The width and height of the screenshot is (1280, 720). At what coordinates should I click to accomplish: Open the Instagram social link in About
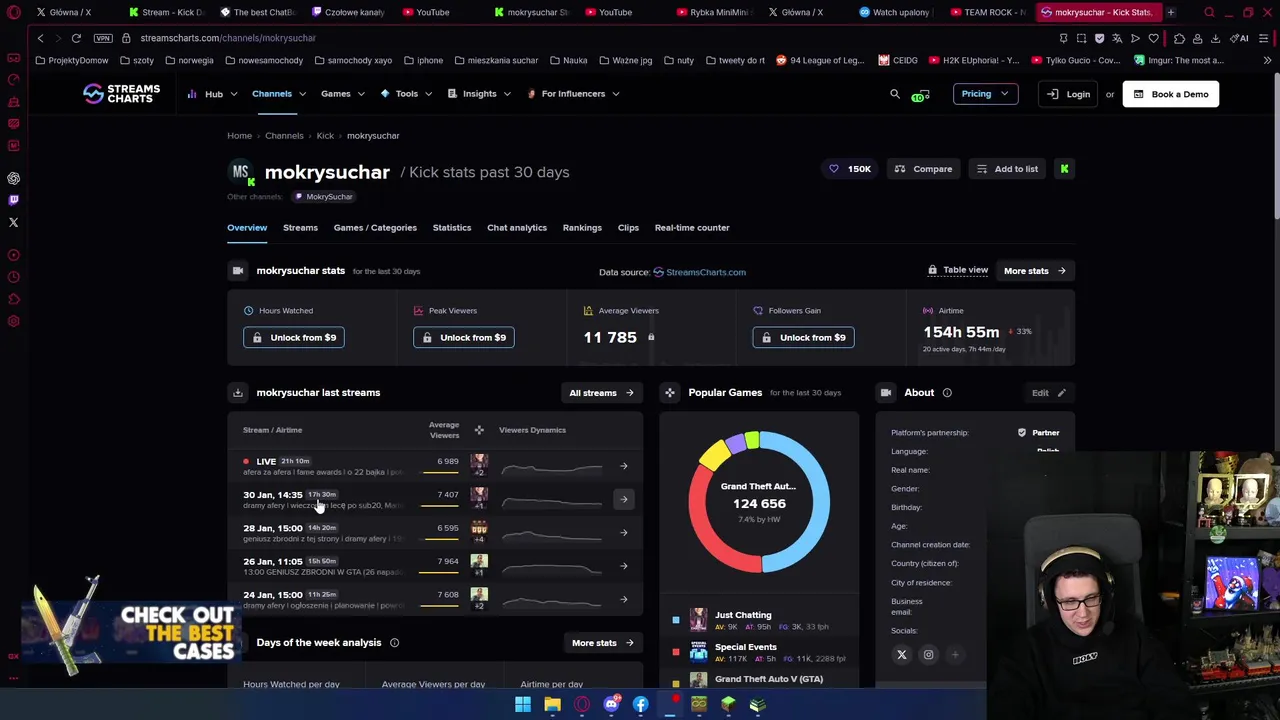tap(928, 655)
